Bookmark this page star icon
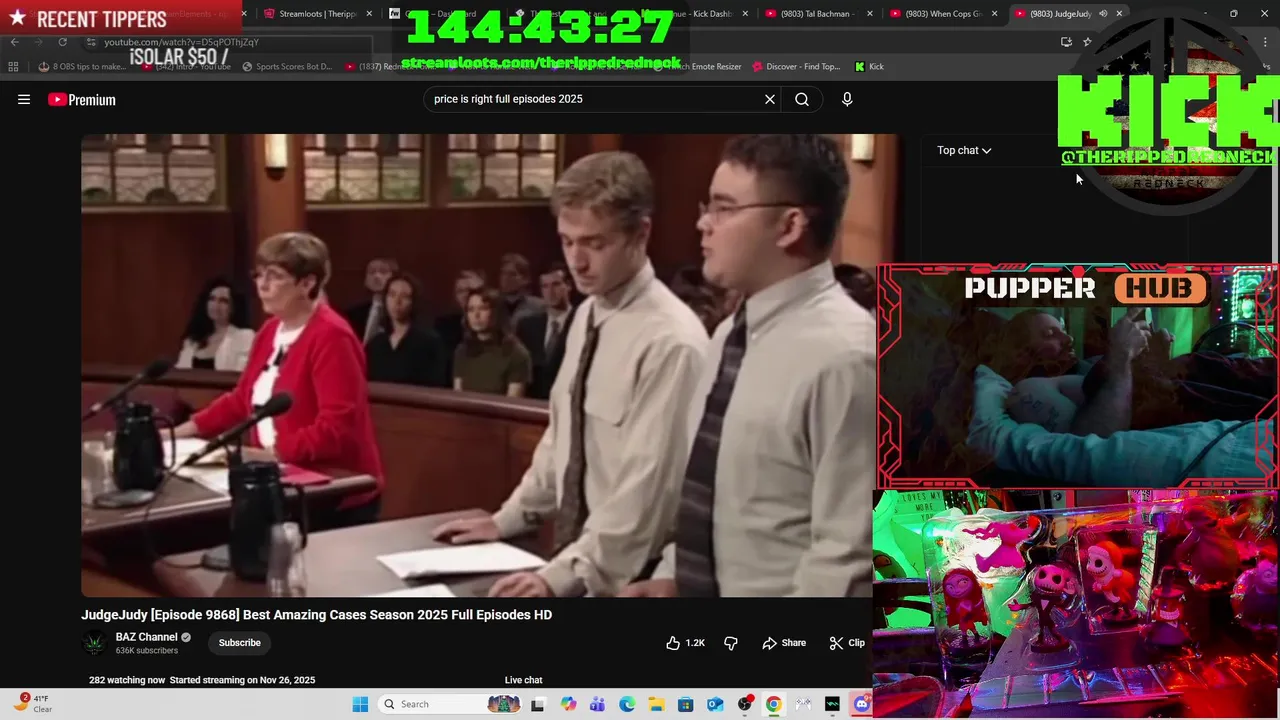Screen dimensions: 1280x720 point(1087,42)
